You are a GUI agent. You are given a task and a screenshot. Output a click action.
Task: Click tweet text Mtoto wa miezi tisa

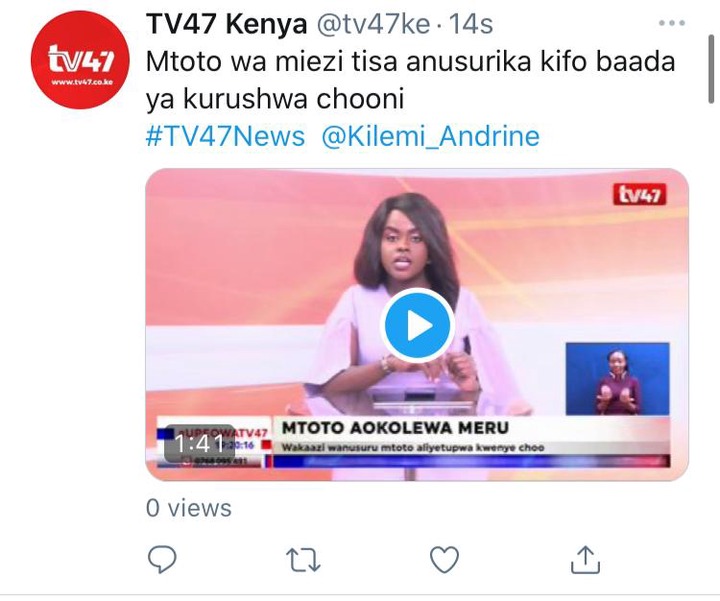click(x=271, y=62)
